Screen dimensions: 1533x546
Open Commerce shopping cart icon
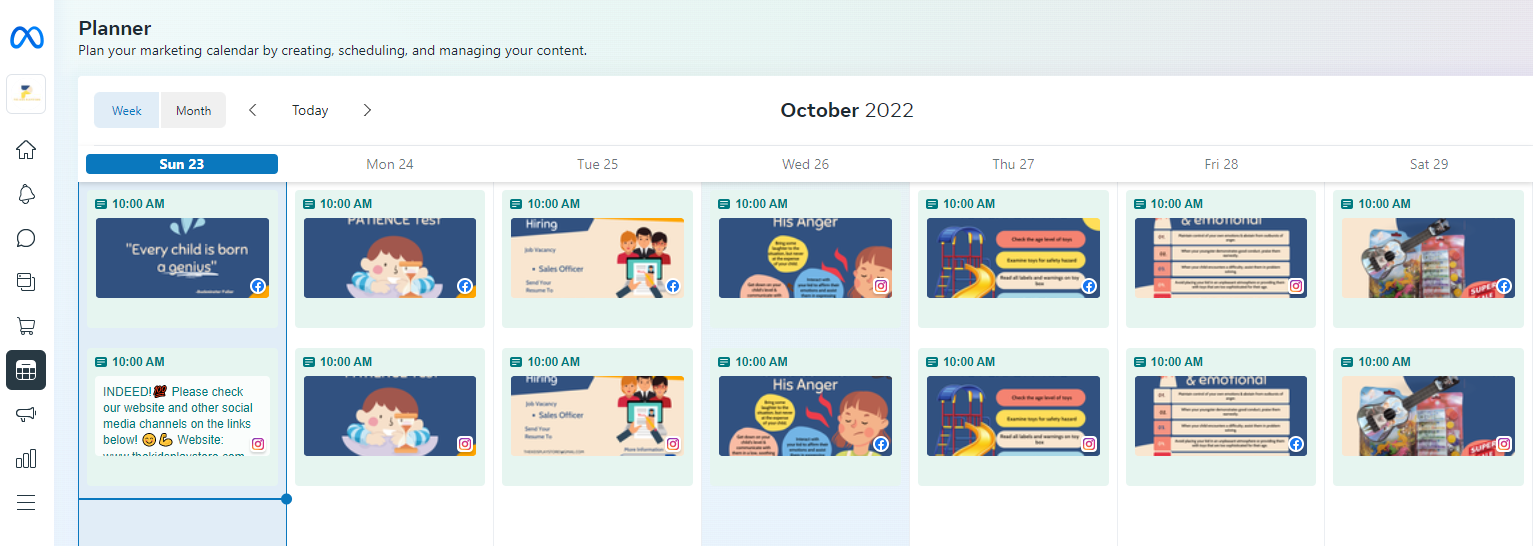[x=26, y=326]
